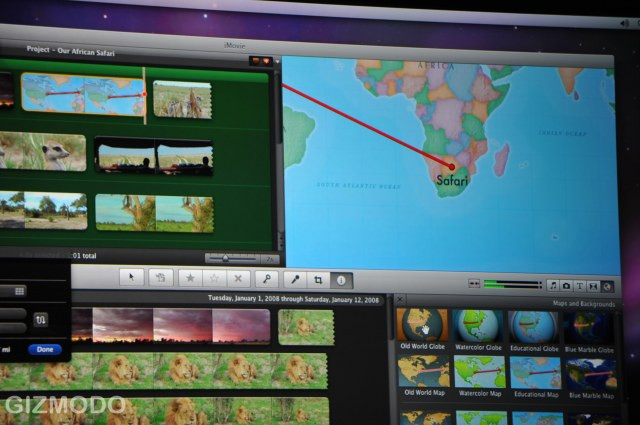Mark selection as favorite with black star
Screen dimensions: 640x425
[190, 278]
